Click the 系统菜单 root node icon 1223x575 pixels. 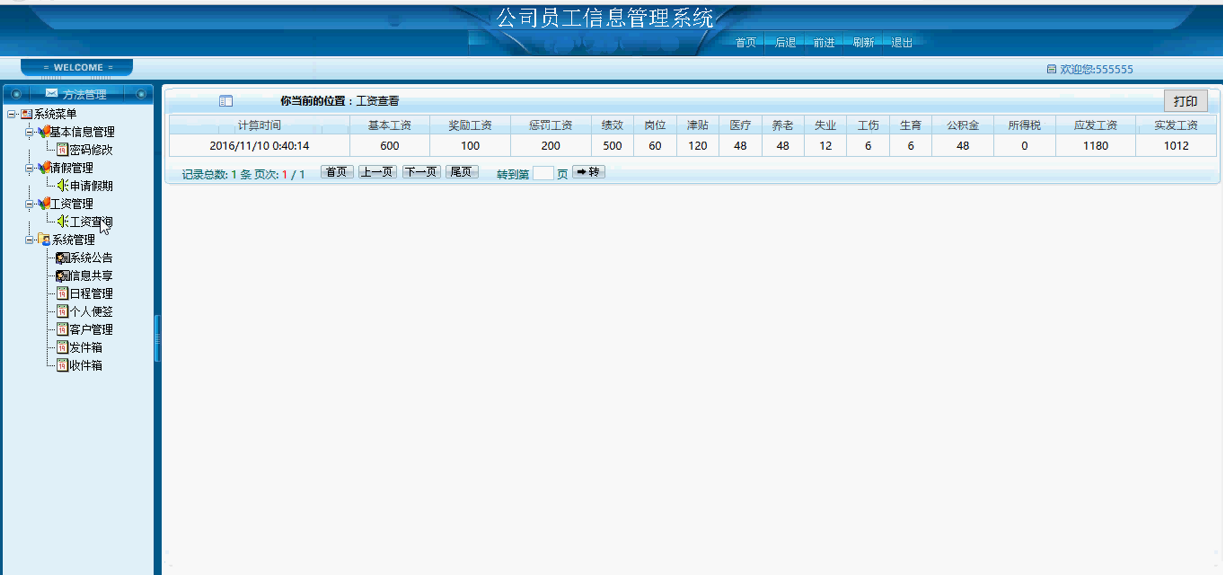pyautogui.click(x=27, y=114)
